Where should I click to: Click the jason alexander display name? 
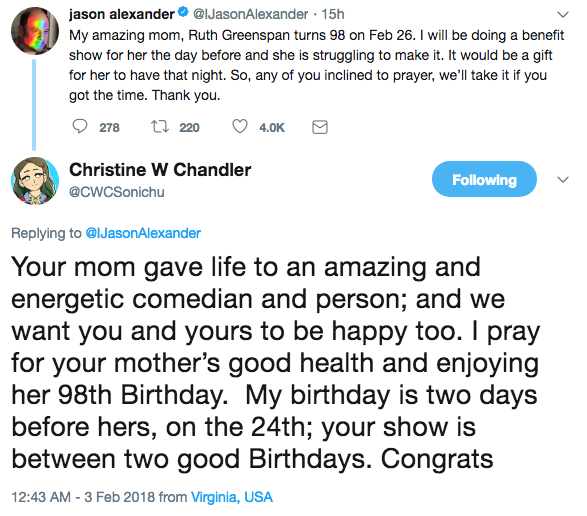pyautogui.click(x=122, y=14)
